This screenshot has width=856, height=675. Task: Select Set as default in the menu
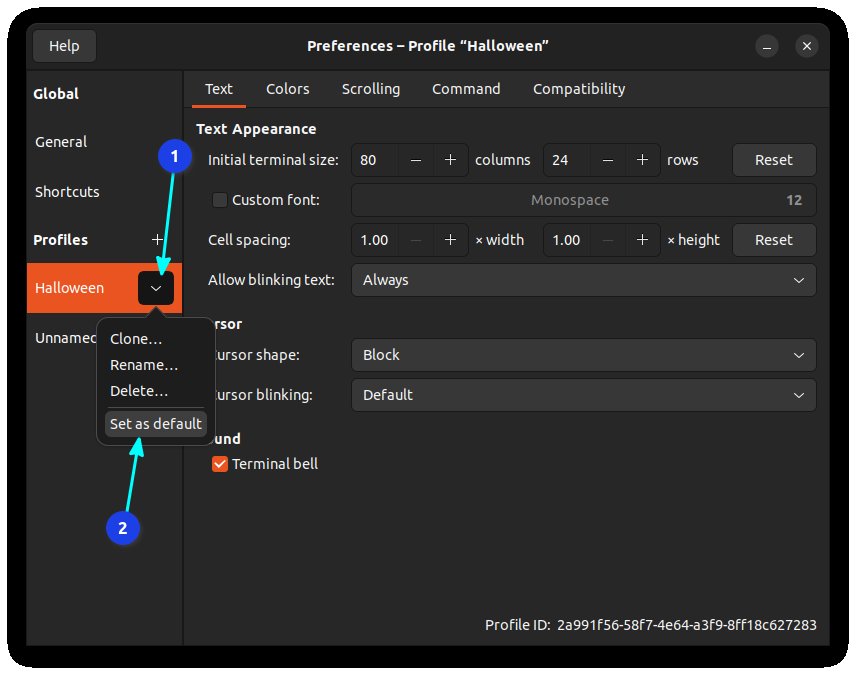pyautogui.click(x=155, y=423)
